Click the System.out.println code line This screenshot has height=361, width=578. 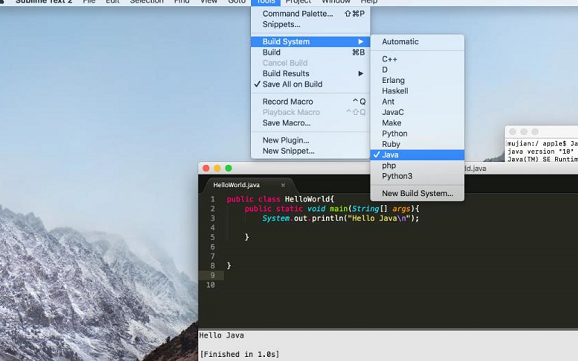(x=341, y=218)
